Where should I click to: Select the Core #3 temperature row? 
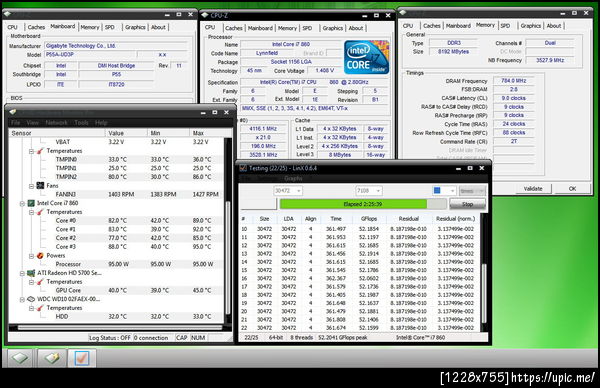(x=116, y=247)
